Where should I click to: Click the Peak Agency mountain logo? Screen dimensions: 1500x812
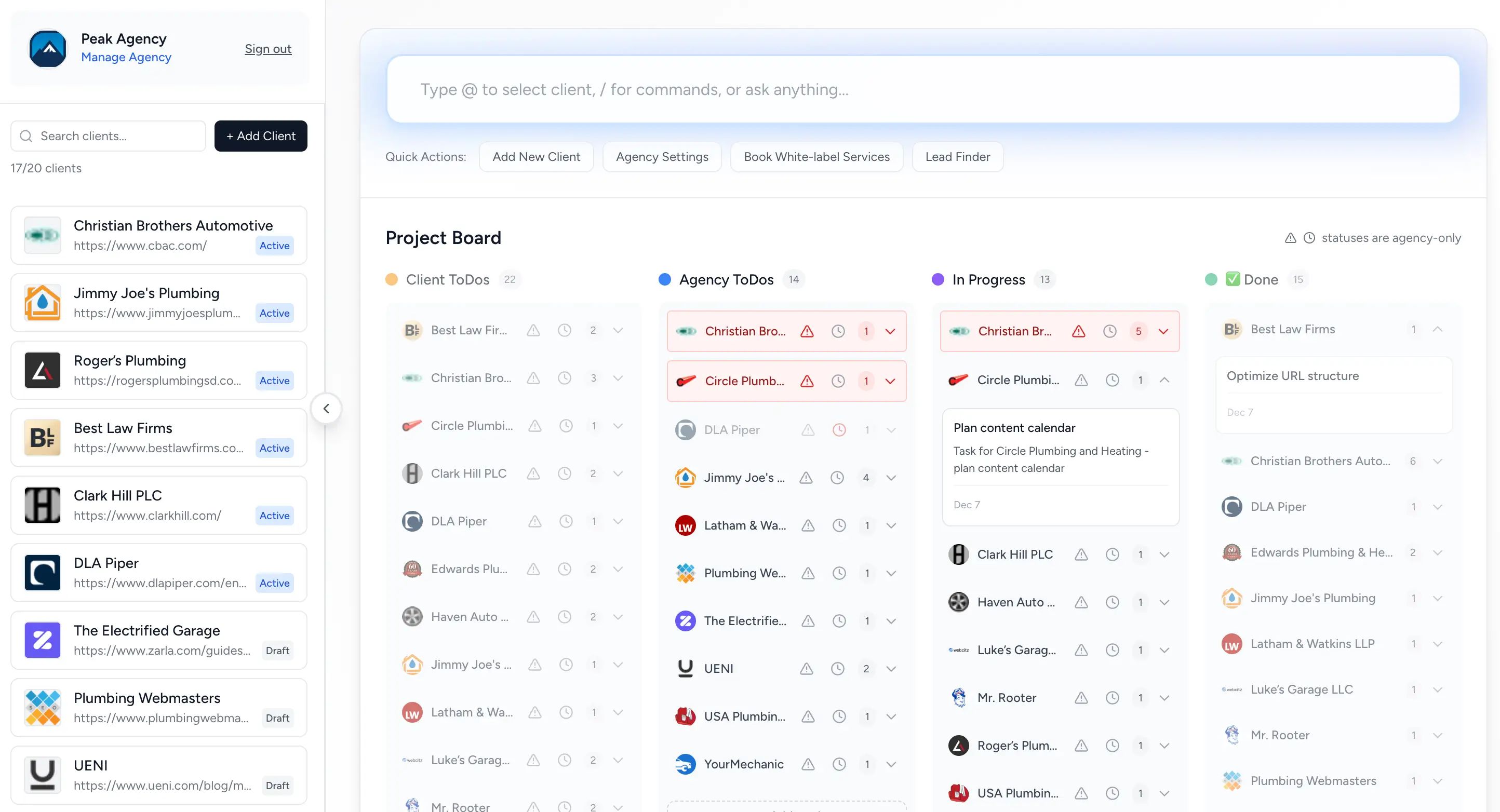[x=48, y=49]
